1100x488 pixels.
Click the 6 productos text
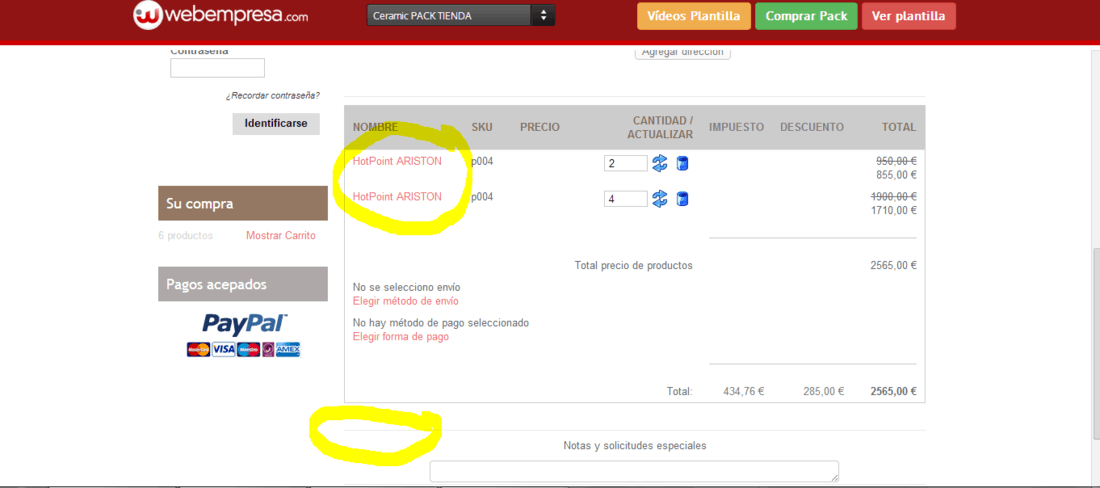point(186,236)
